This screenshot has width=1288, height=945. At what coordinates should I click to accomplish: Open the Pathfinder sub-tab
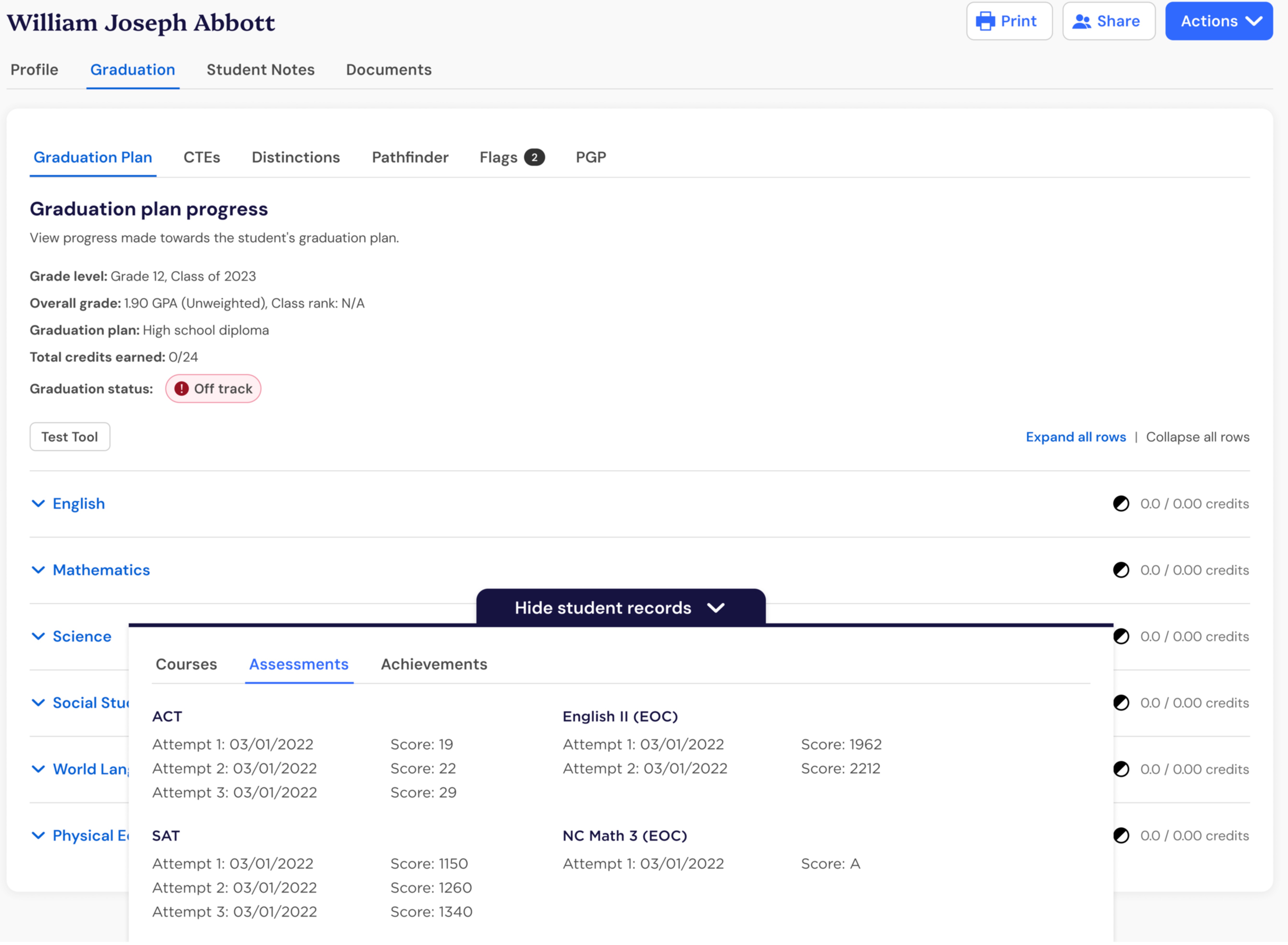[x=410, y=157]
